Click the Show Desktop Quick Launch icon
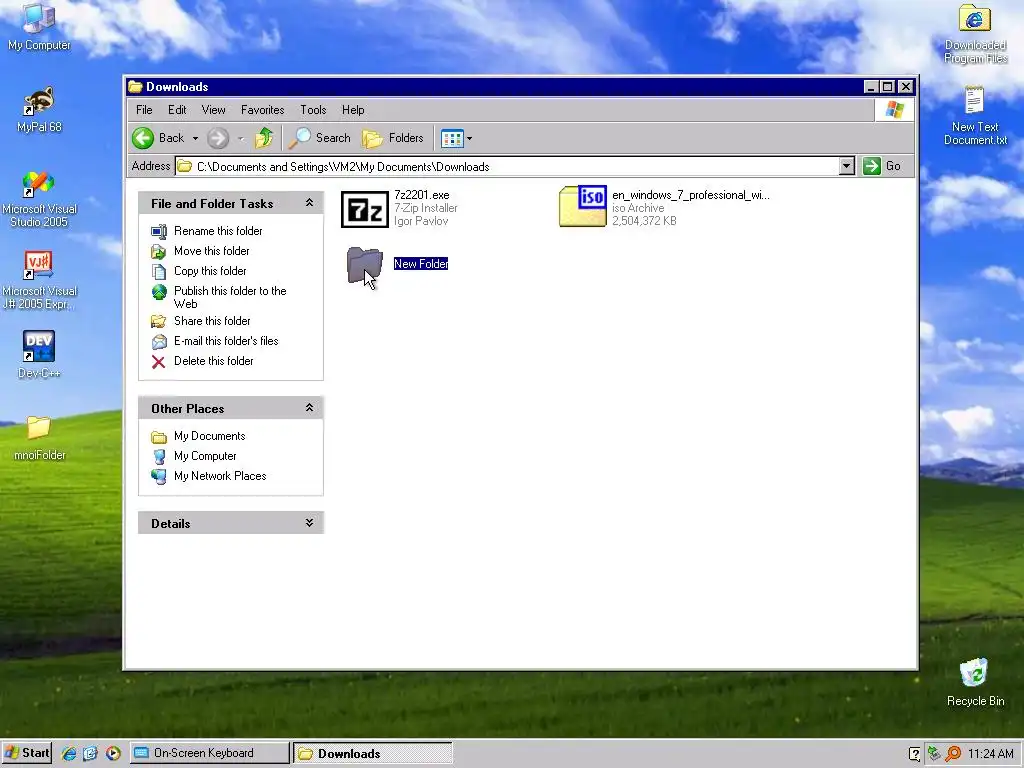Image resolution: width=1024 pixels, height=768 pixels. click(x=90, y=753)
